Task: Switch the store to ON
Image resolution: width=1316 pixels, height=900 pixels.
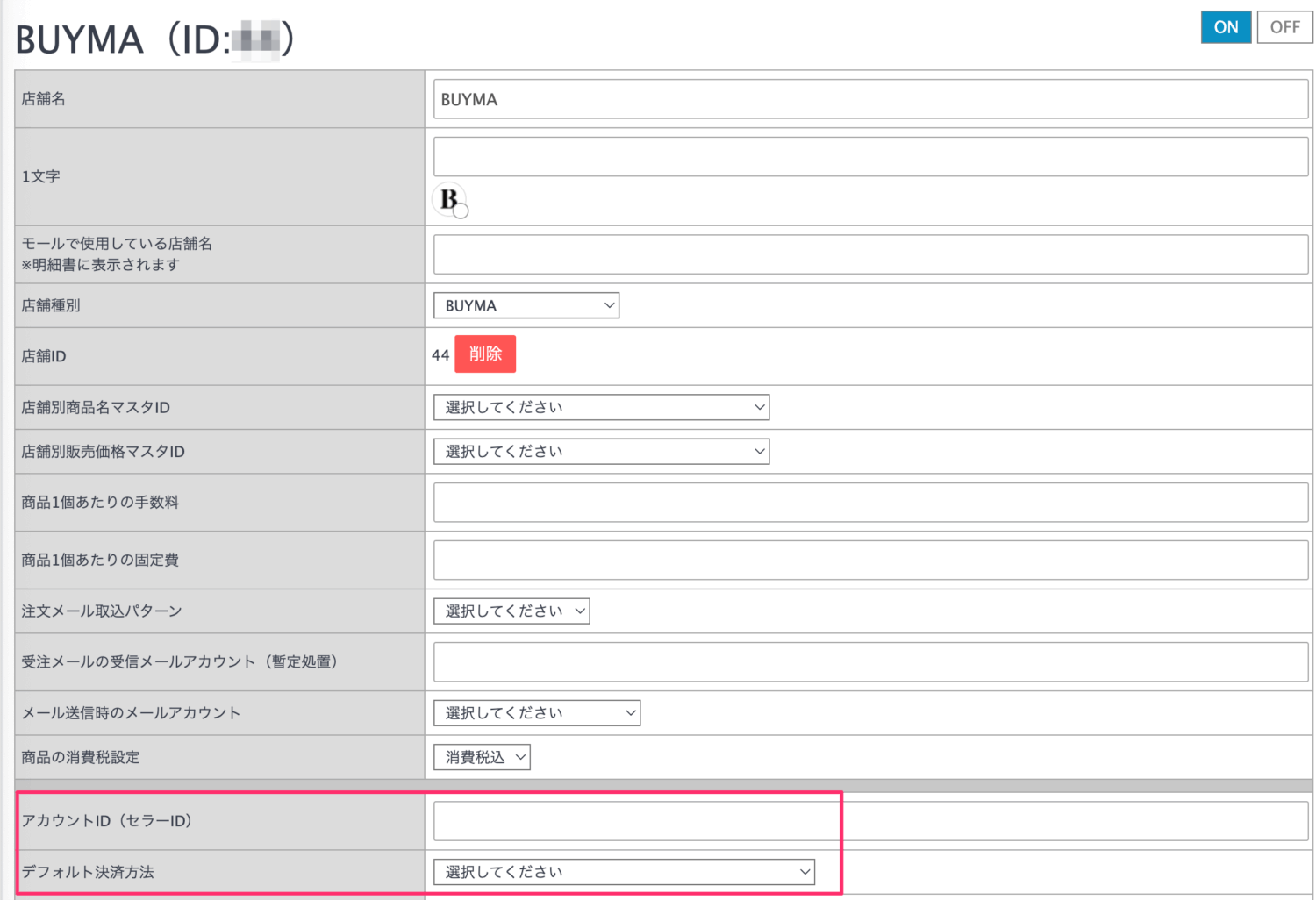Action: pyautogui.click(x=1225, y=27)
